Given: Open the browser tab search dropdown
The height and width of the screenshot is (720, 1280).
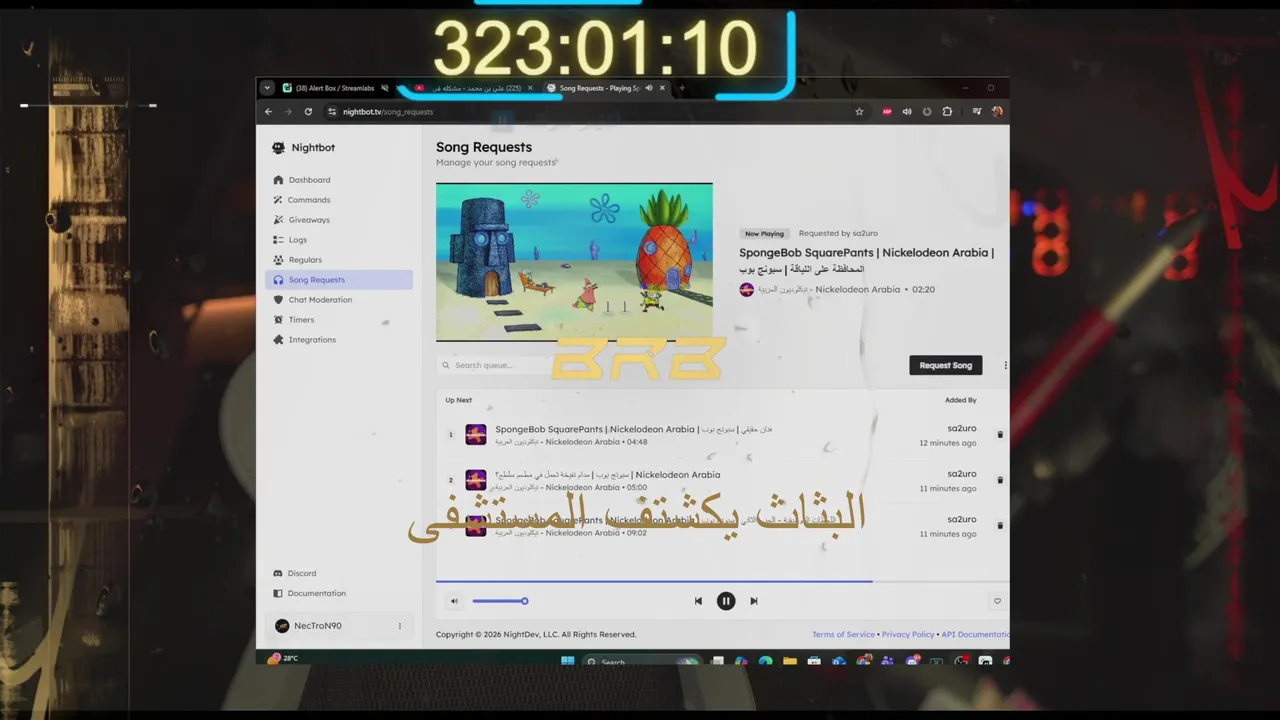Looking at the screenshot, I should (267, 88).
